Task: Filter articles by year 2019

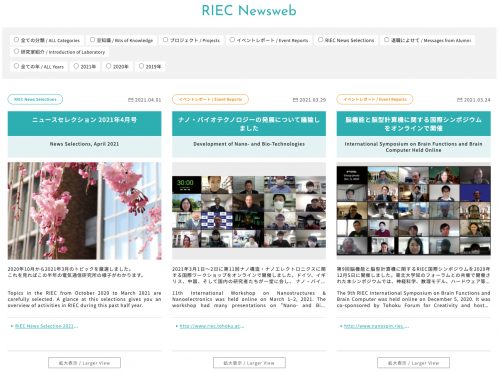Action: (141, 66)
